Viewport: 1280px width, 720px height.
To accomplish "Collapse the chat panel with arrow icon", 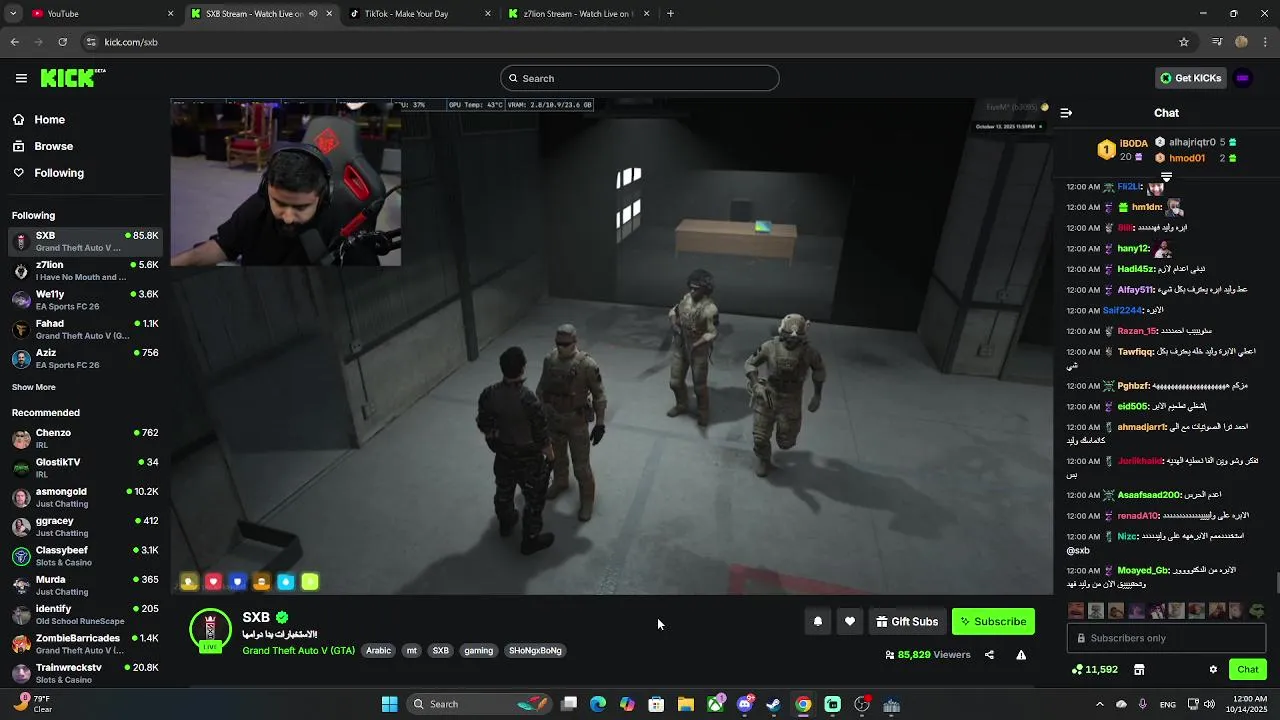I will 1066,113.
